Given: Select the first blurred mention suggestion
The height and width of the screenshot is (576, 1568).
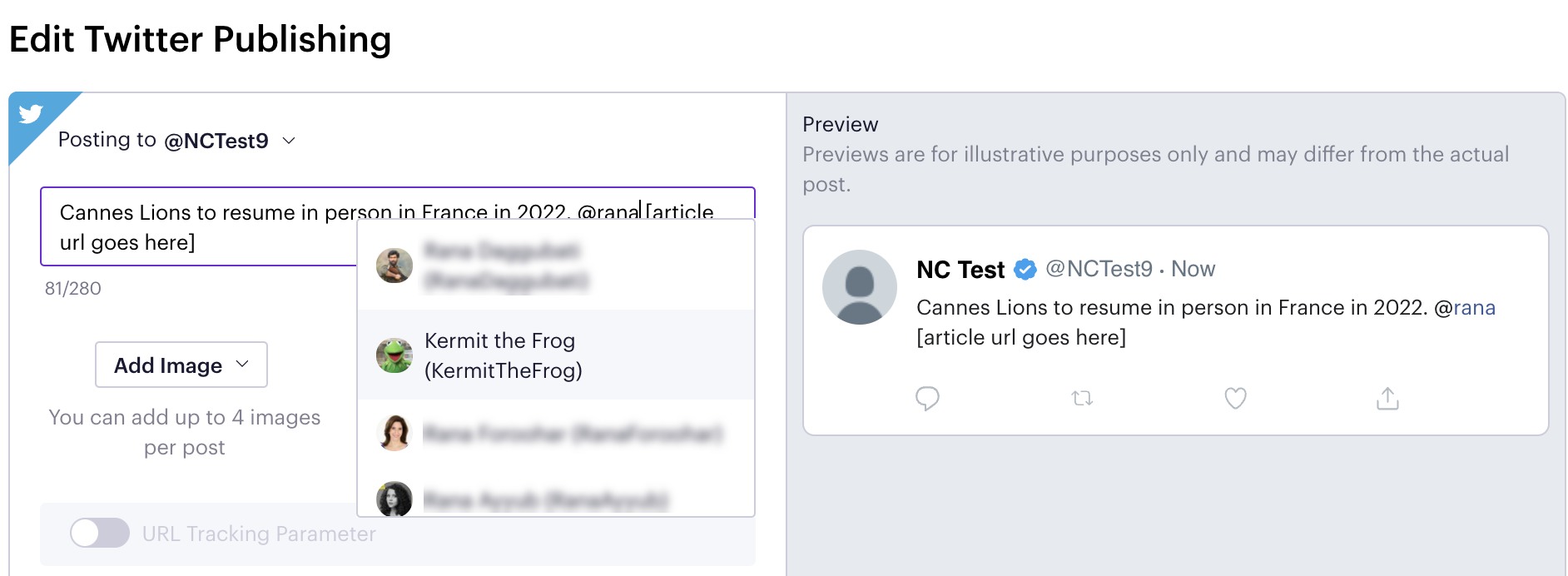Looking at the screenshot, I should tap(556, 266).
